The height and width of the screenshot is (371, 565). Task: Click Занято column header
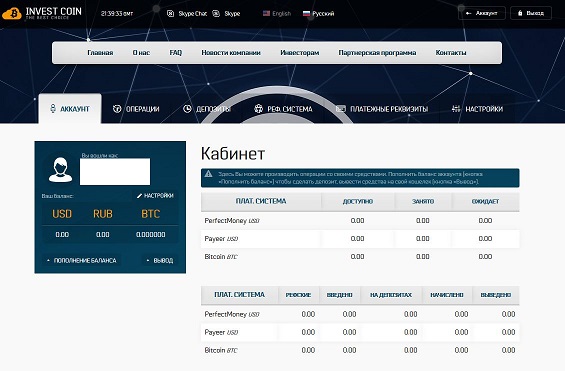pos(423,201)
